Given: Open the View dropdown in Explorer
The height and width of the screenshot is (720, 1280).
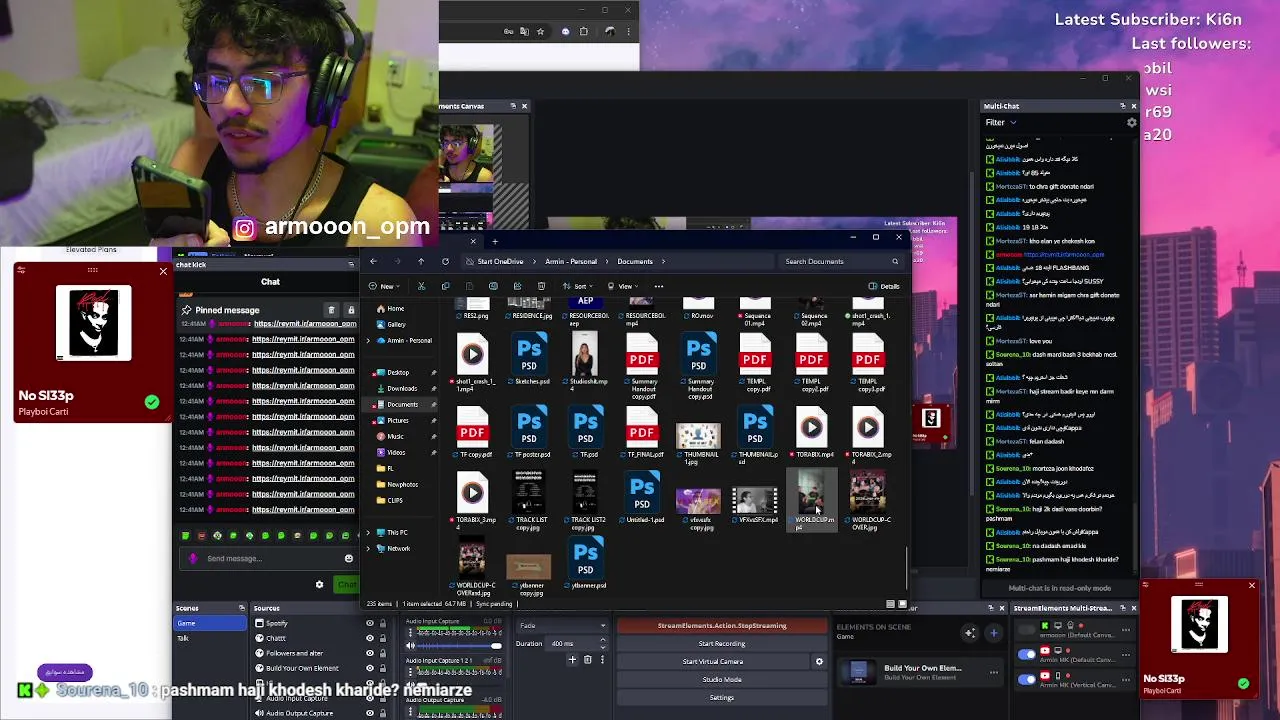Looking at the screenshot, I should [625, 286].
